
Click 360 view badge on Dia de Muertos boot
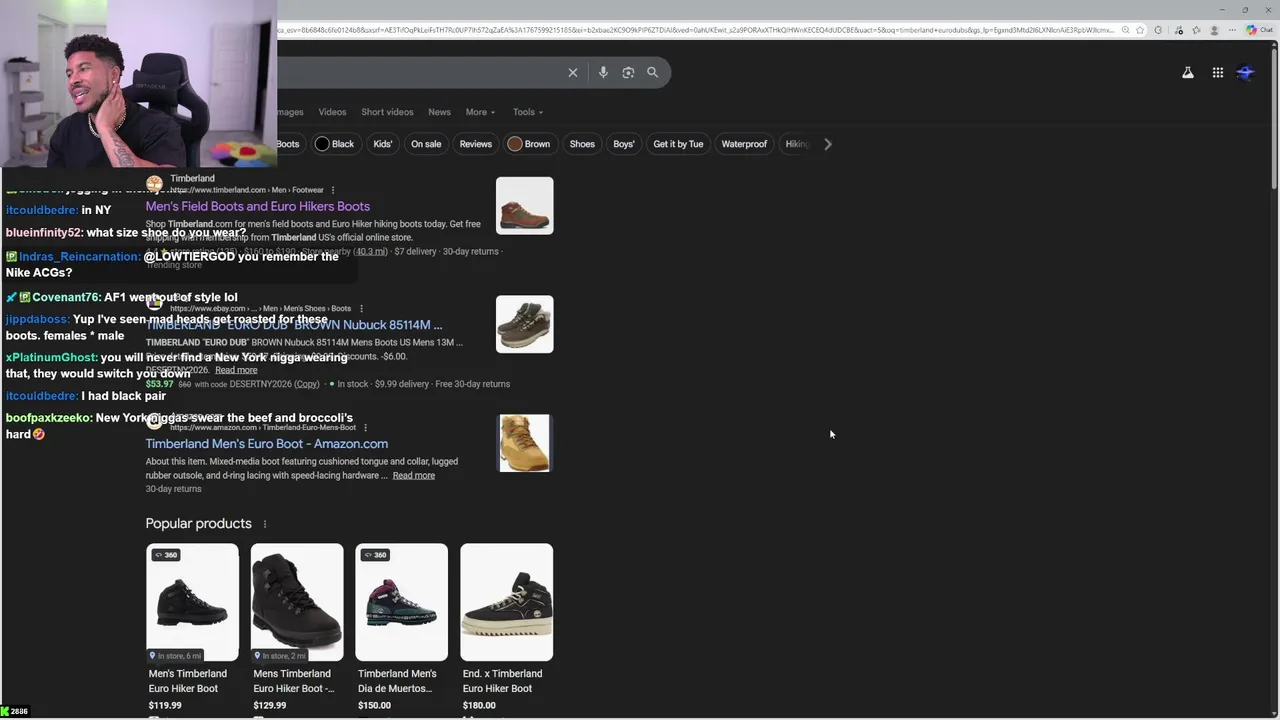click(375, 555)
